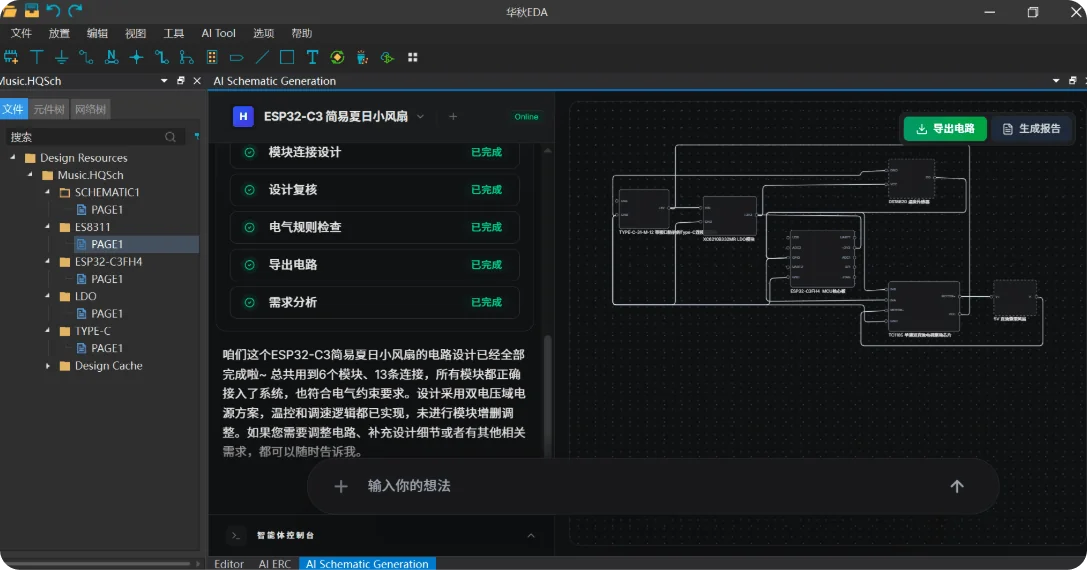
Task: Open the 放置 menu
Action: coord(59,33)
